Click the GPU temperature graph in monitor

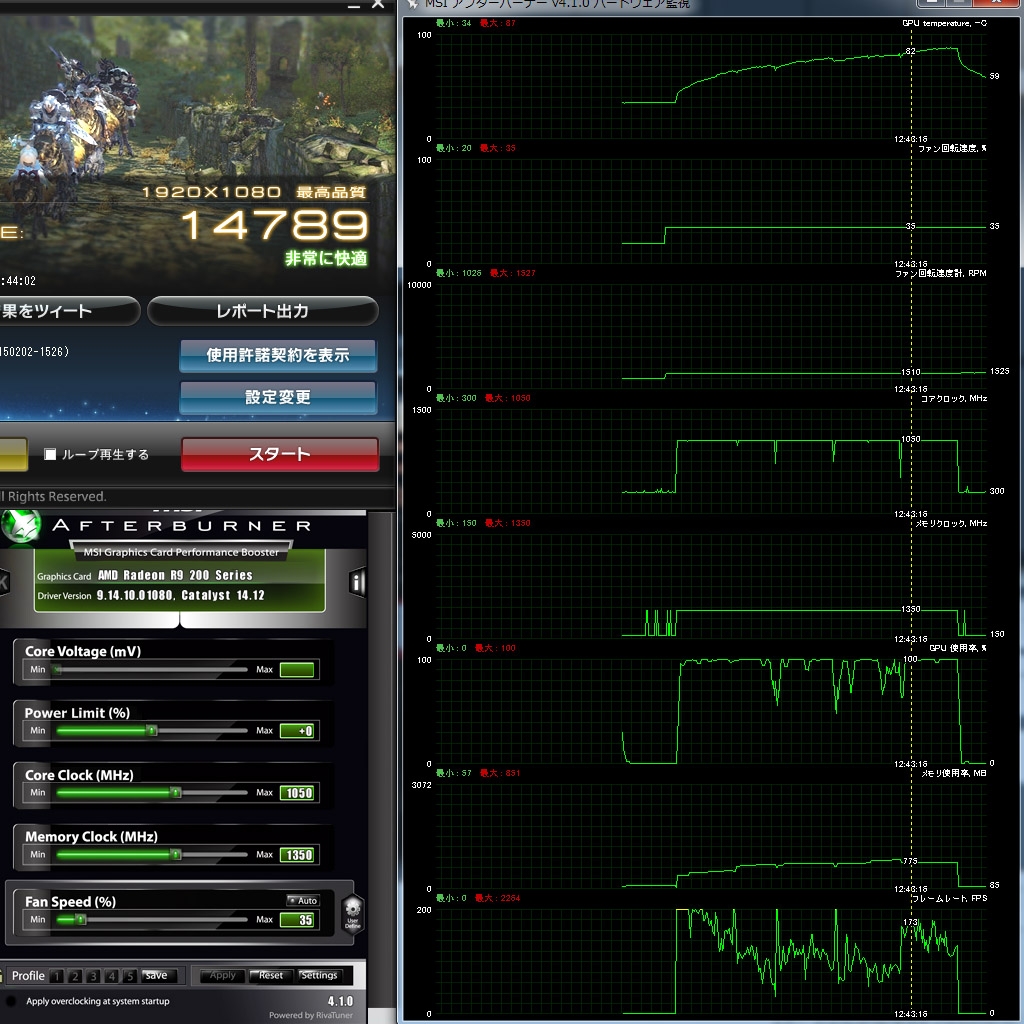(x=711, y=86)
